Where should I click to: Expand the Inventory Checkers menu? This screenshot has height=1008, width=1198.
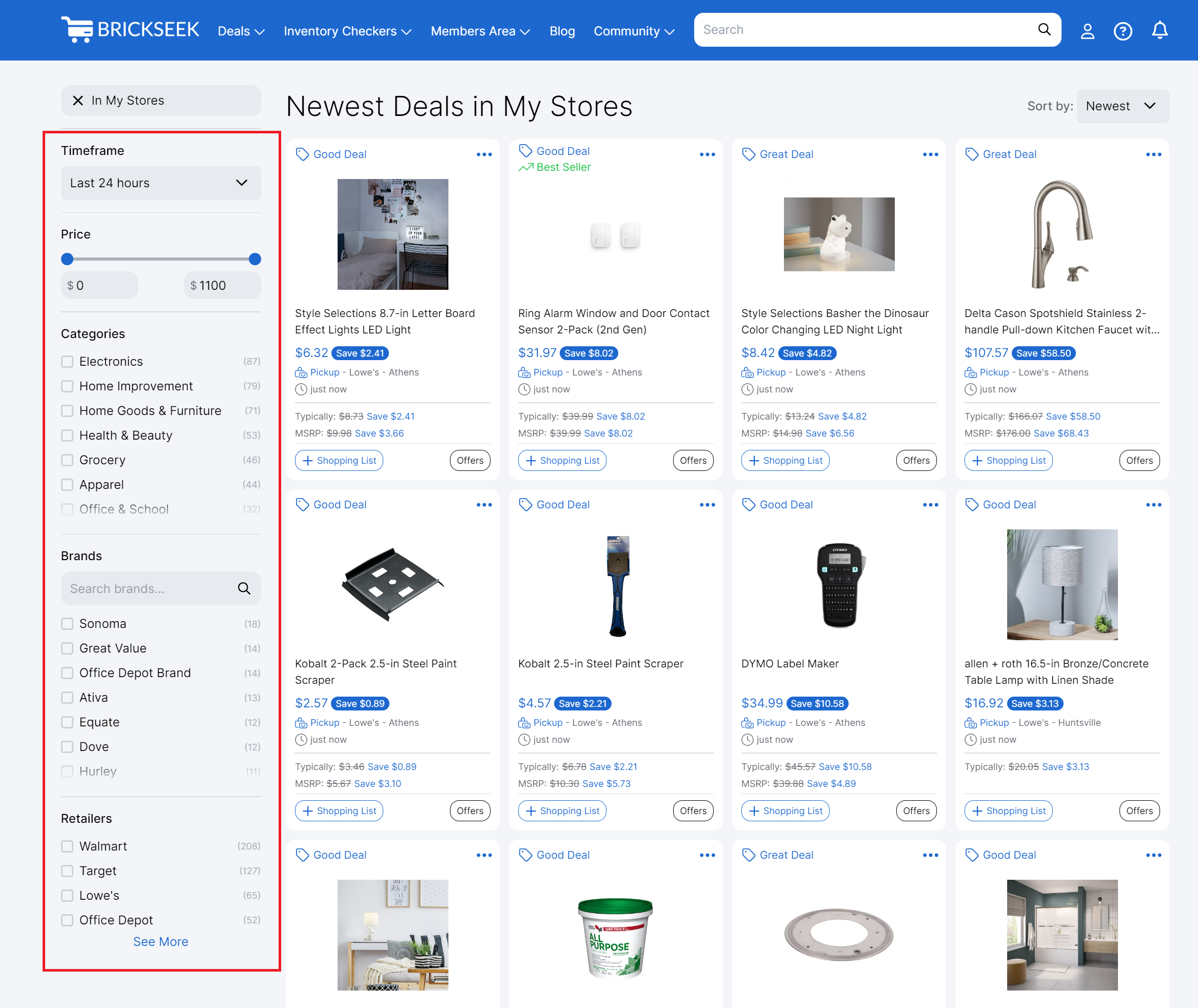347,31
